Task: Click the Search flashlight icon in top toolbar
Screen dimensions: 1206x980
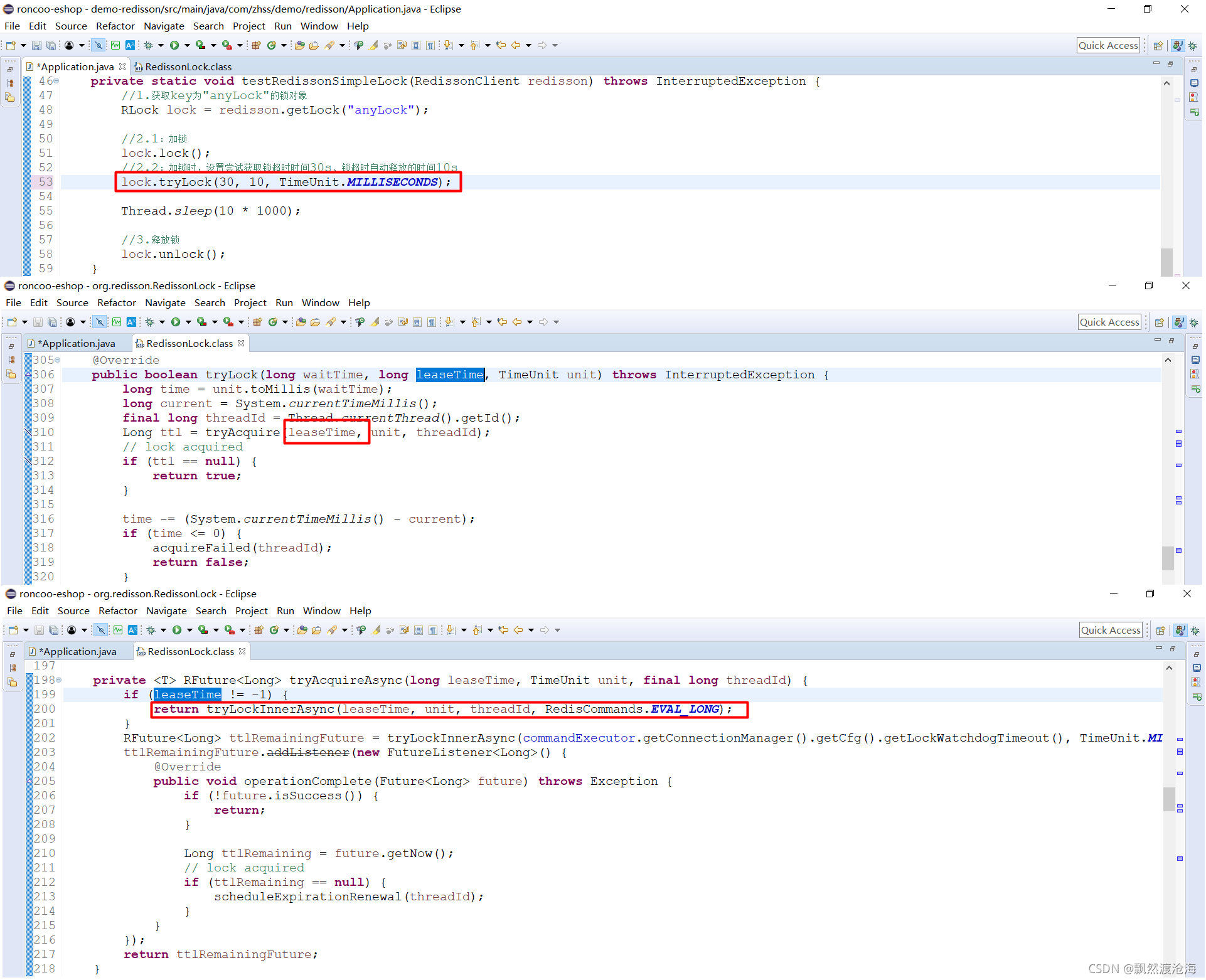Action: click(329, 45)
